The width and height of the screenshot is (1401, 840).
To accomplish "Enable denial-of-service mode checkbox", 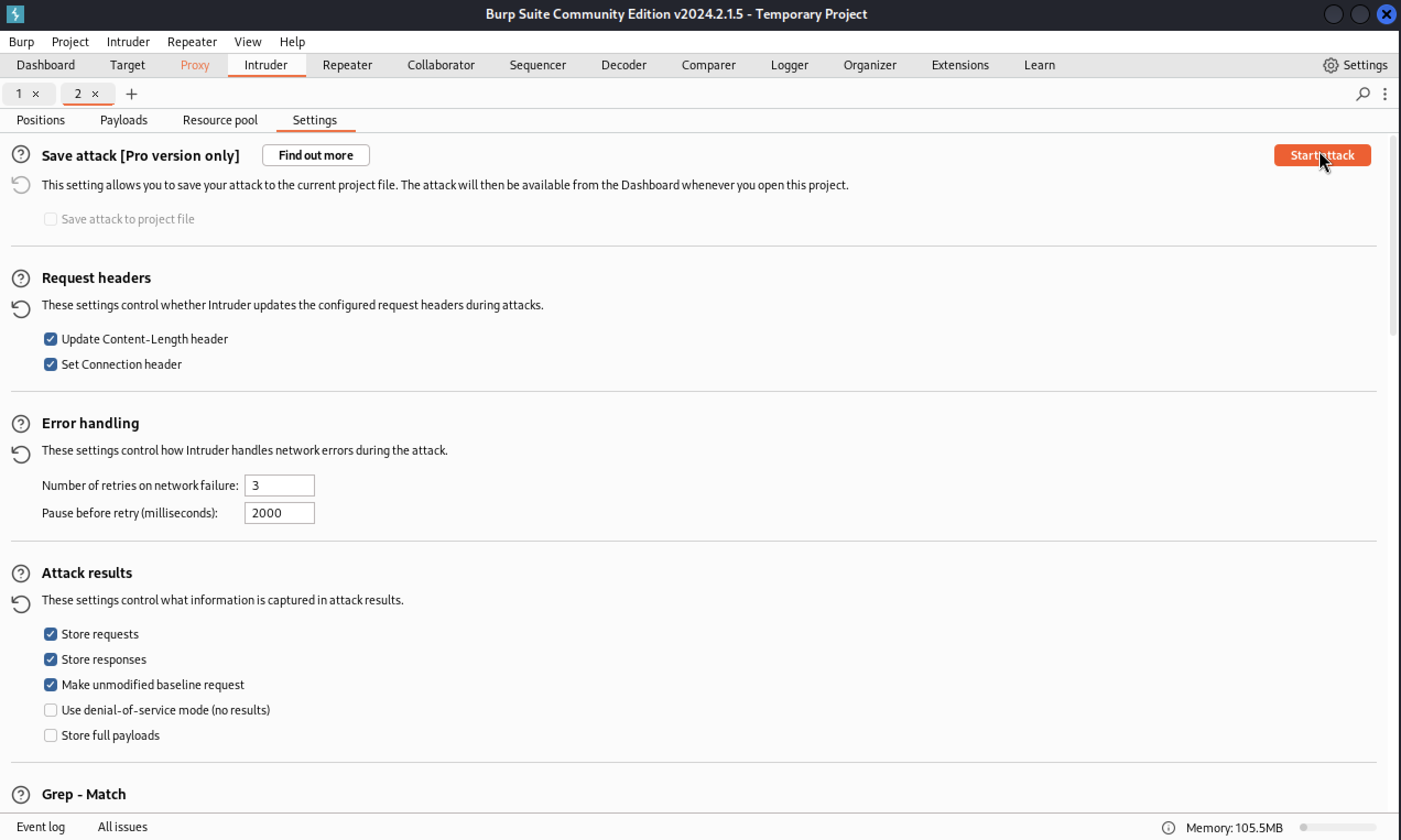I will pyautogui.click(x=51, y=710).
